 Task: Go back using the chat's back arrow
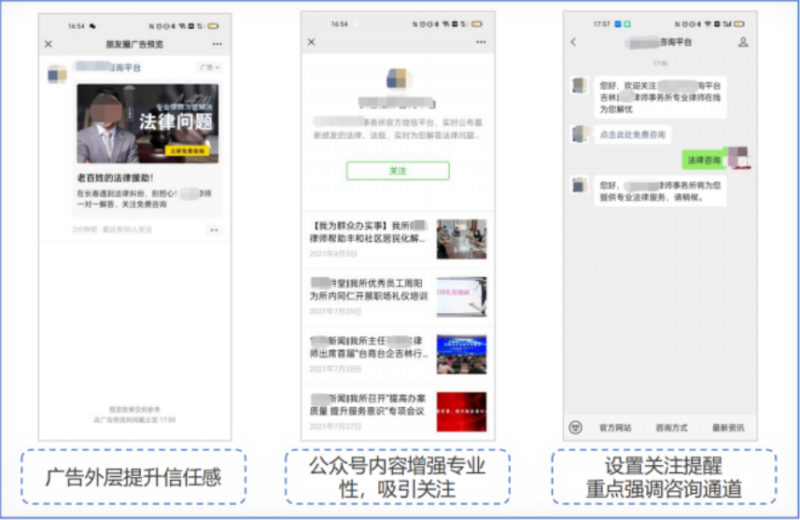click(573, 42)
